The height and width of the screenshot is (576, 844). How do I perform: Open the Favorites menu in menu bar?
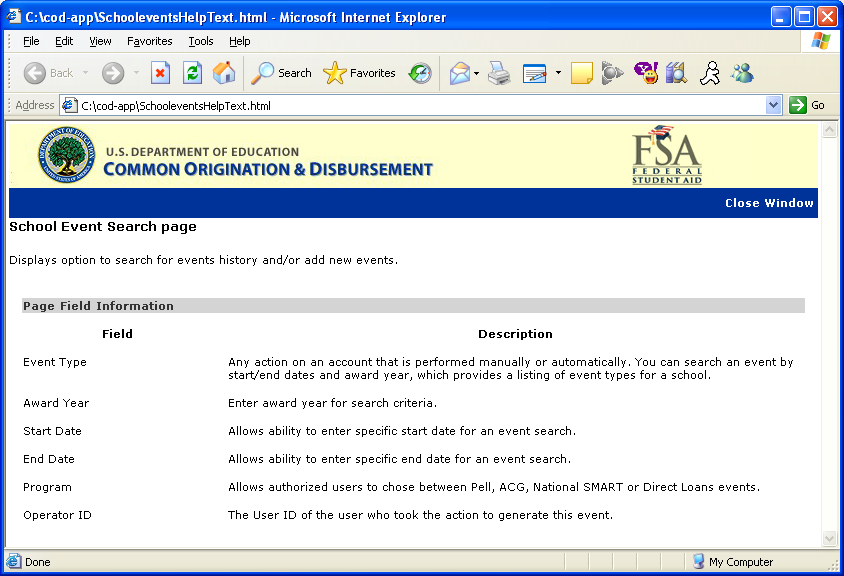pyautogui.click(x=149, y=41)
